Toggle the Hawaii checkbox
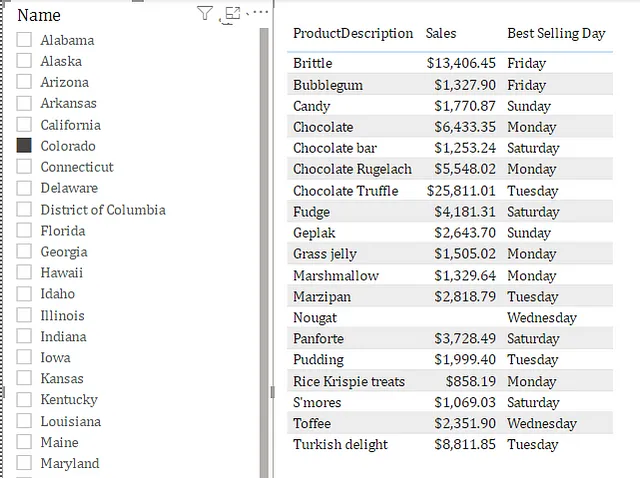This screenshot has height=478, width=640. click(x=25, y=273)
